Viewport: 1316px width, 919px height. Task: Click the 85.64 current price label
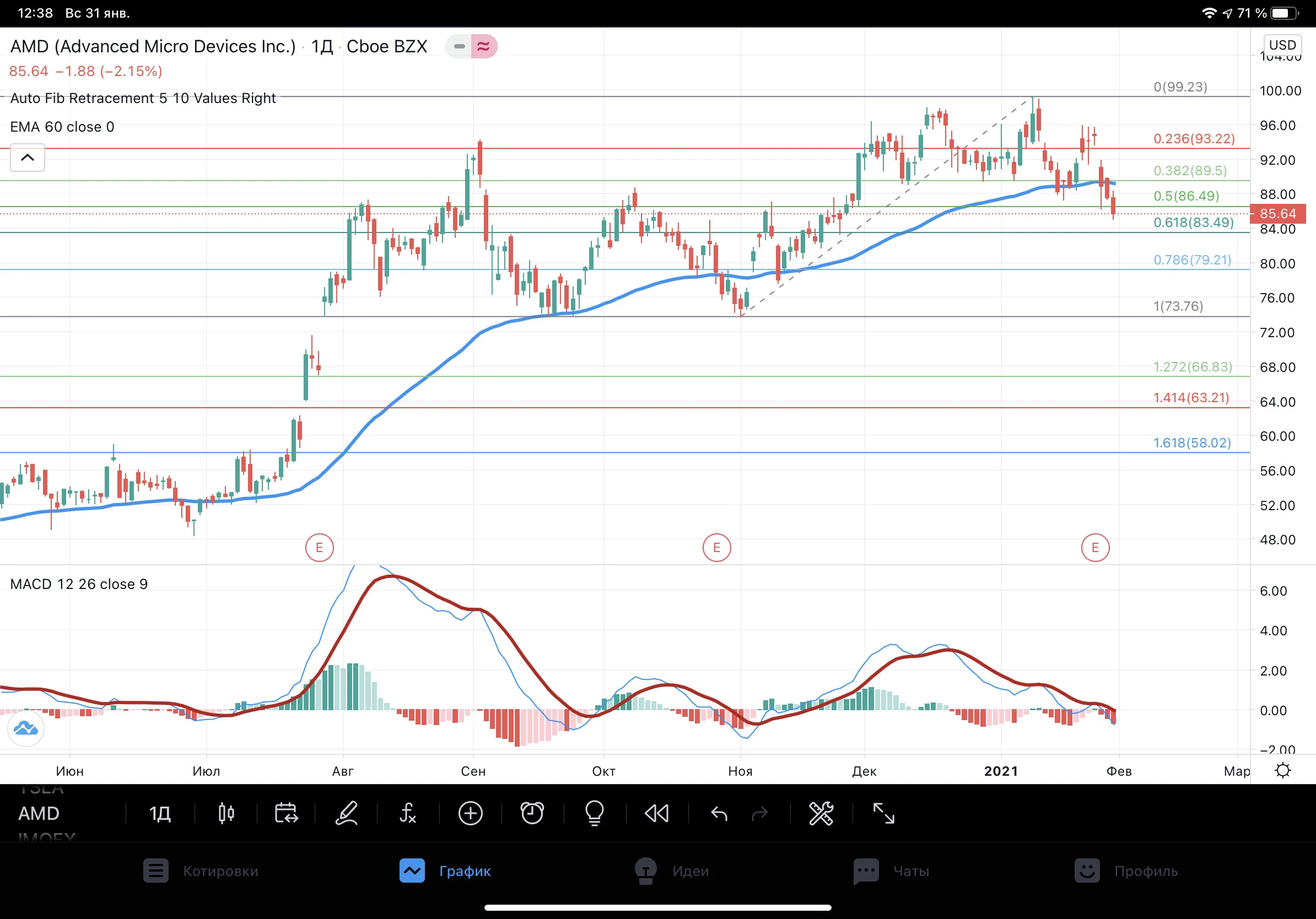tap(1278, 214)
